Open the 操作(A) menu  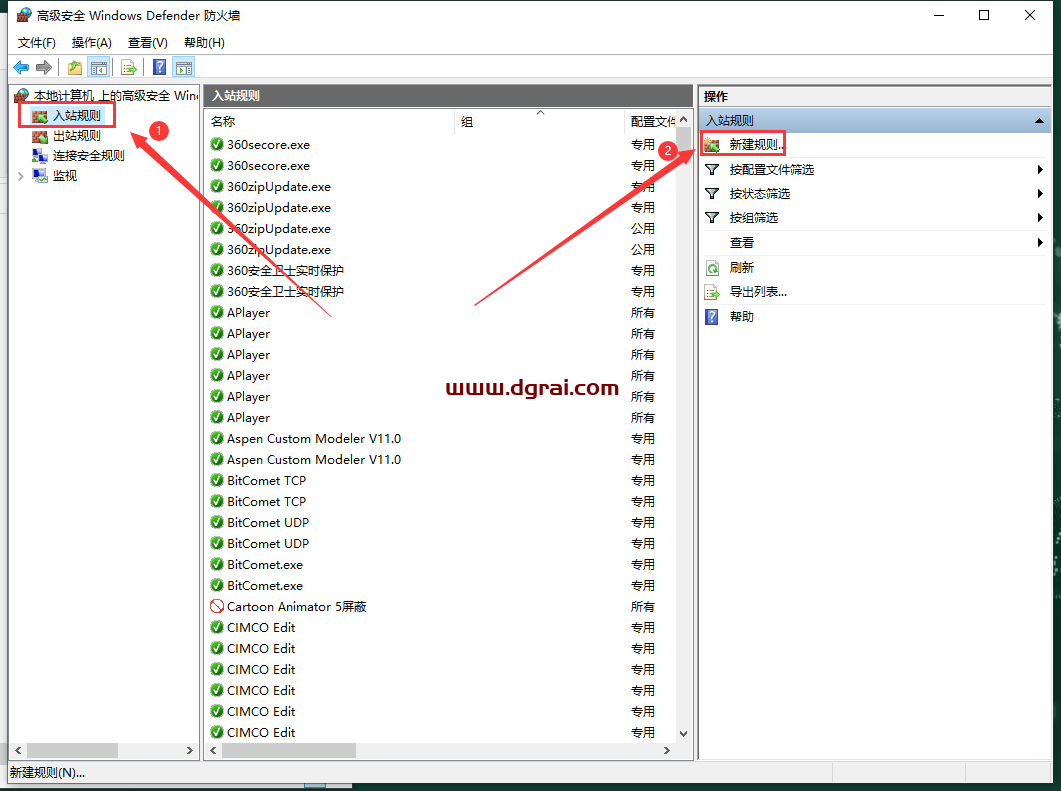coord(91,43)
